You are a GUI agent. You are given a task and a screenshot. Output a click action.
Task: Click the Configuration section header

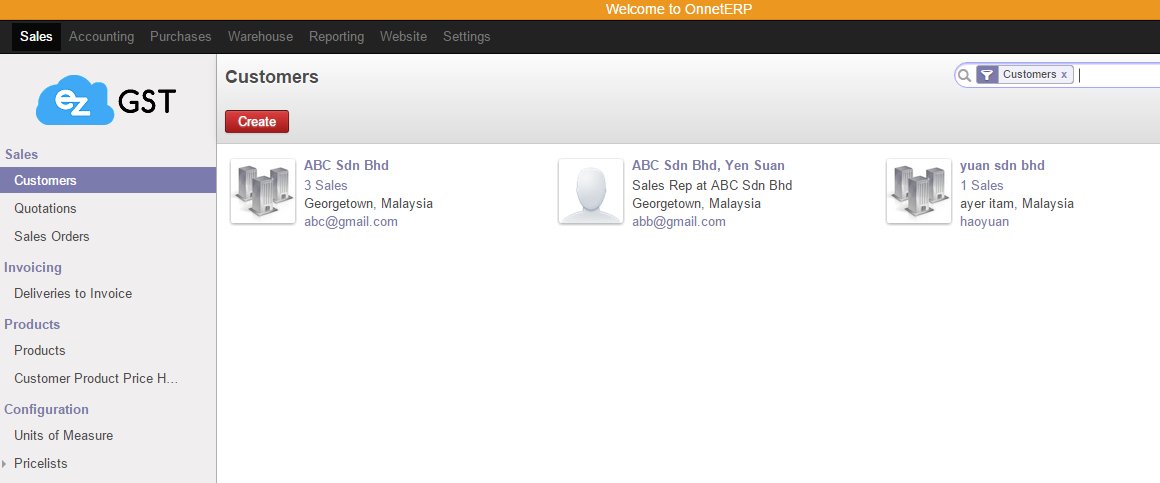coord(47,410)
